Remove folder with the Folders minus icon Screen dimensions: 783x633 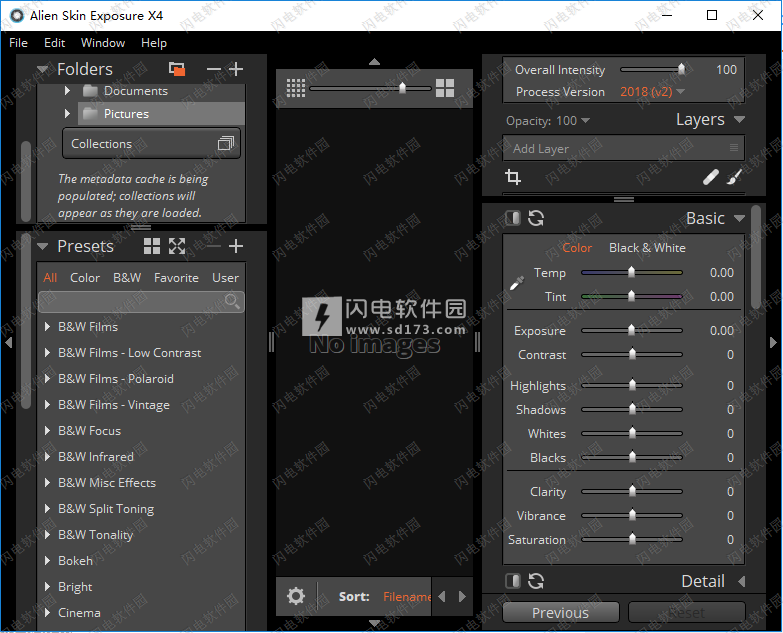click(x=214, y=69)
